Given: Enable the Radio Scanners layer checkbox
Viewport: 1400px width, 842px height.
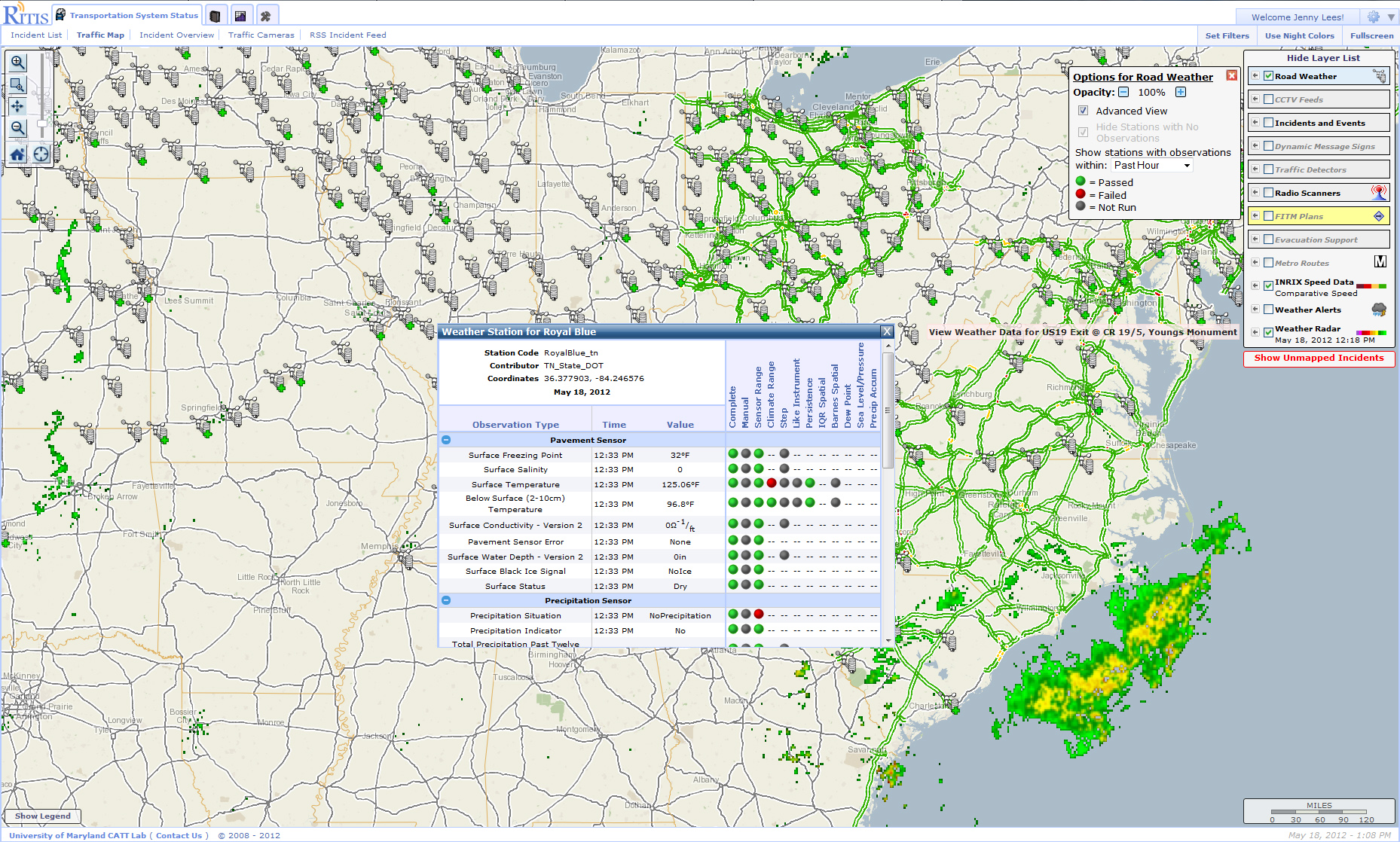Looking at the screenshot, I should click(x=1268, y=193).
